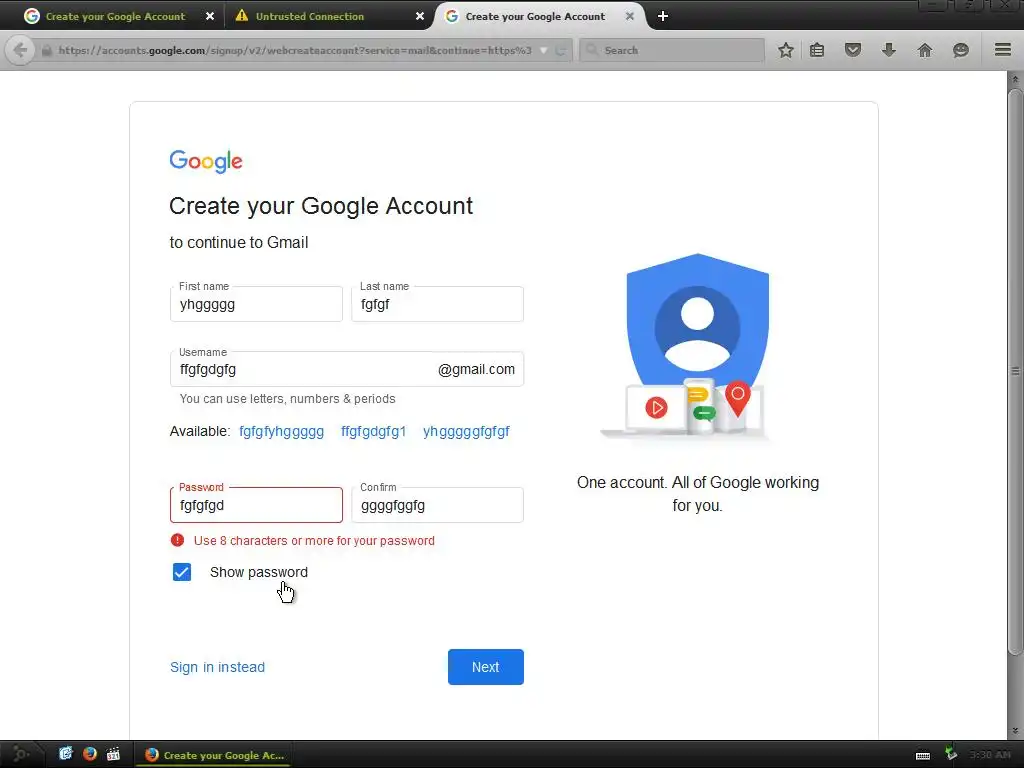This screenshot has height=768, width=1024.
Task: Click the @gmail.com suffix text
Action: [476, 369]
